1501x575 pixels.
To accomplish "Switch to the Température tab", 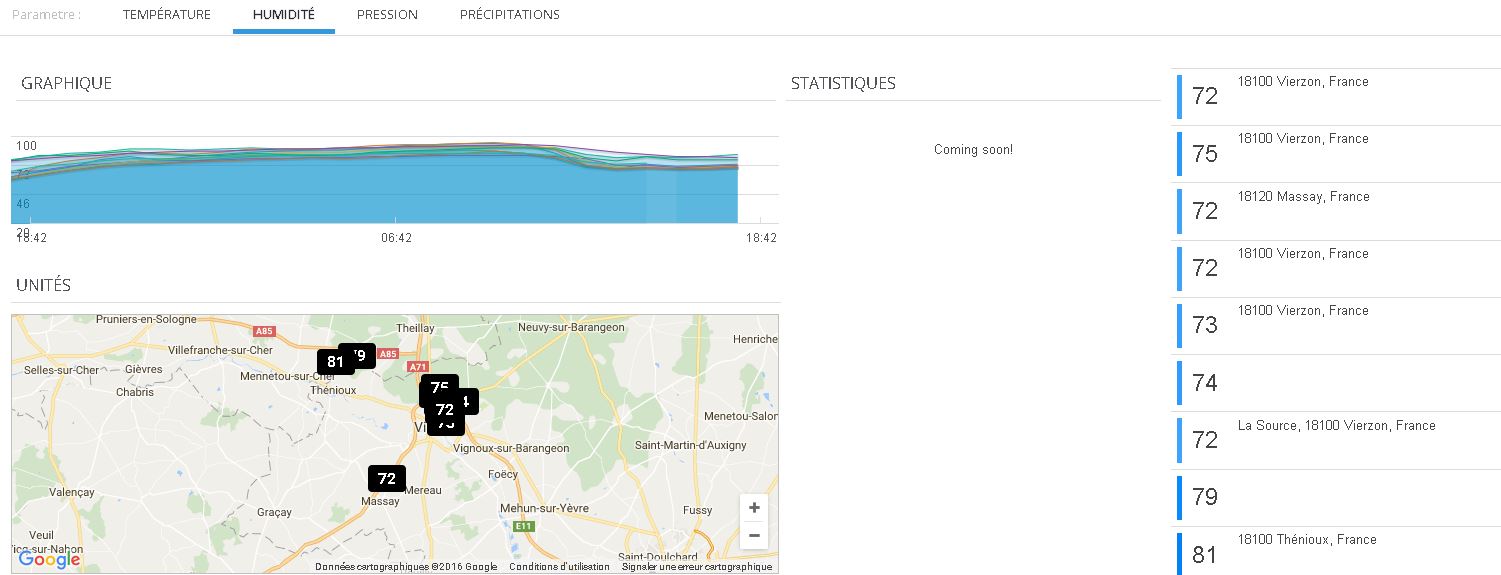I will click(167, 15).
